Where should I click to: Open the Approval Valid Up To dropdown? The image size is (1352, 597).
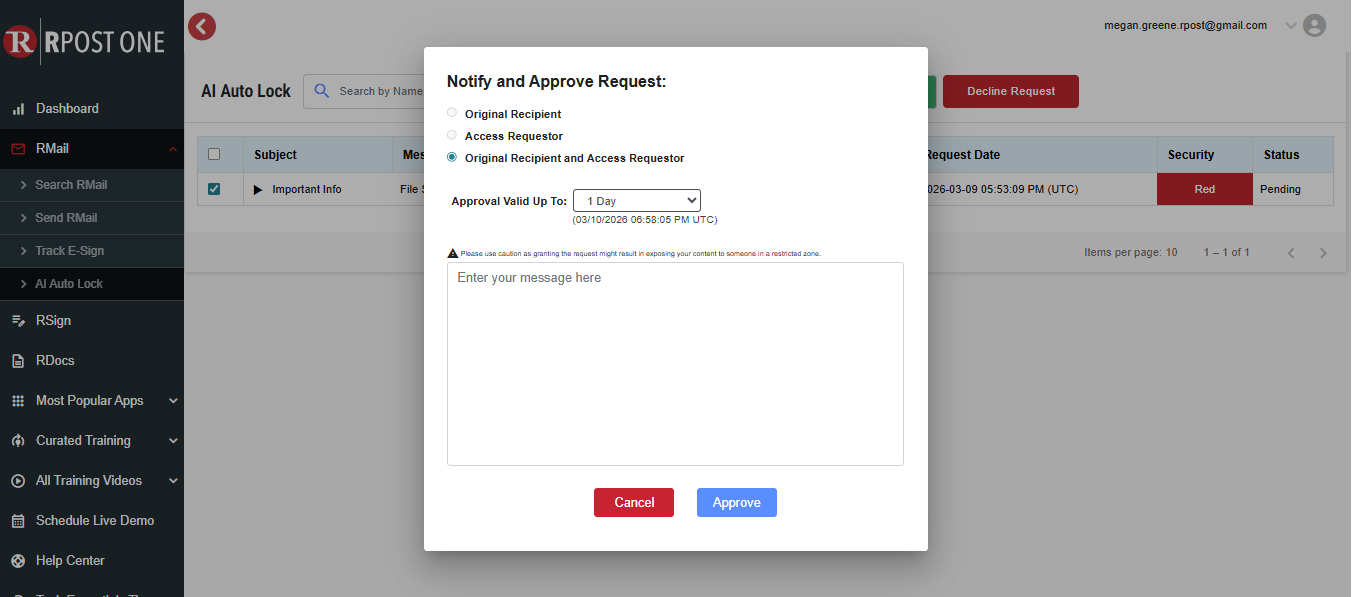tap(637, 200)
